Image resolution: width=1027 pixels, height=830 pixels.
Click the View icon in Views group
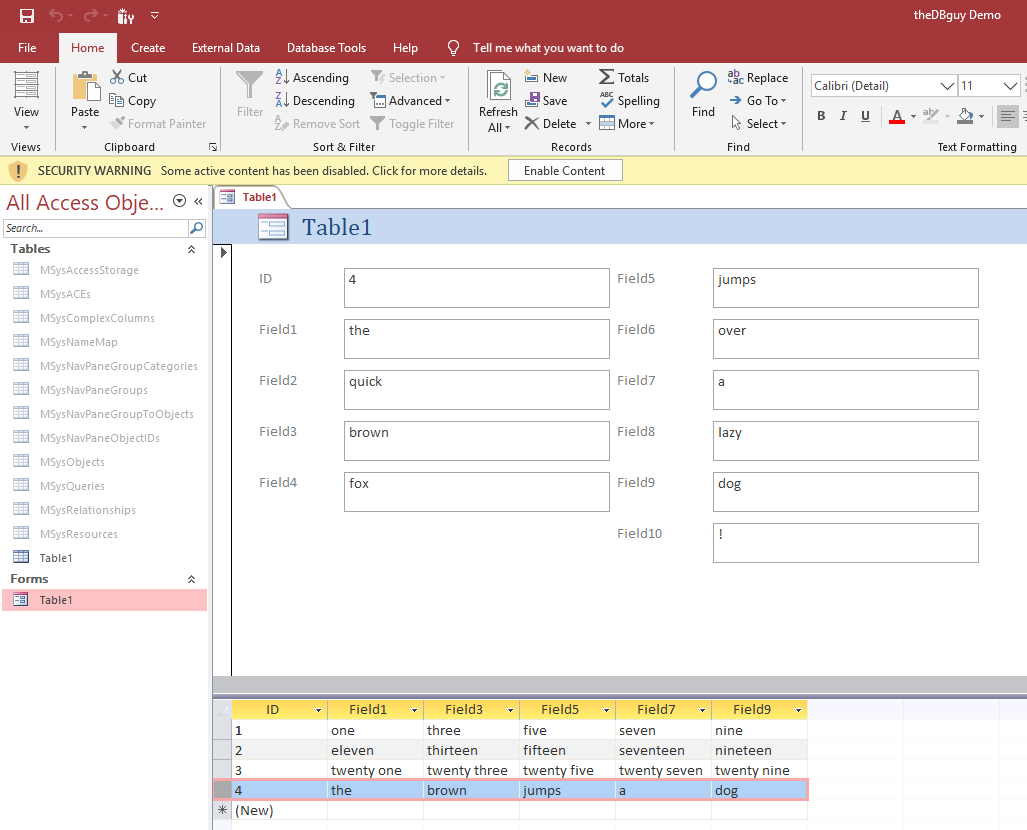pyautogui.click(x=26, y=85)
